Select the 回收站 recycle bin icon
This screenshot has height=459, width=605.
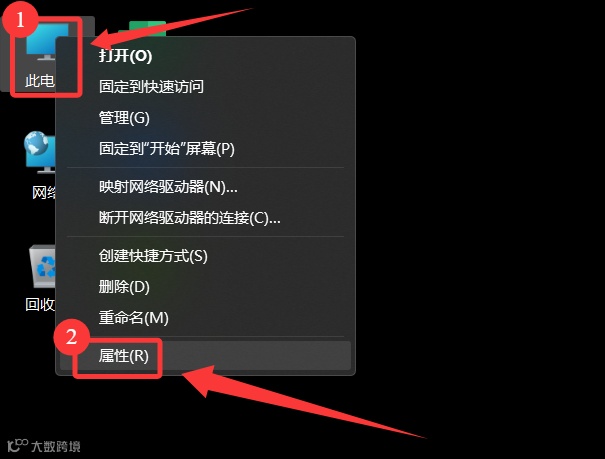point(42,266)
